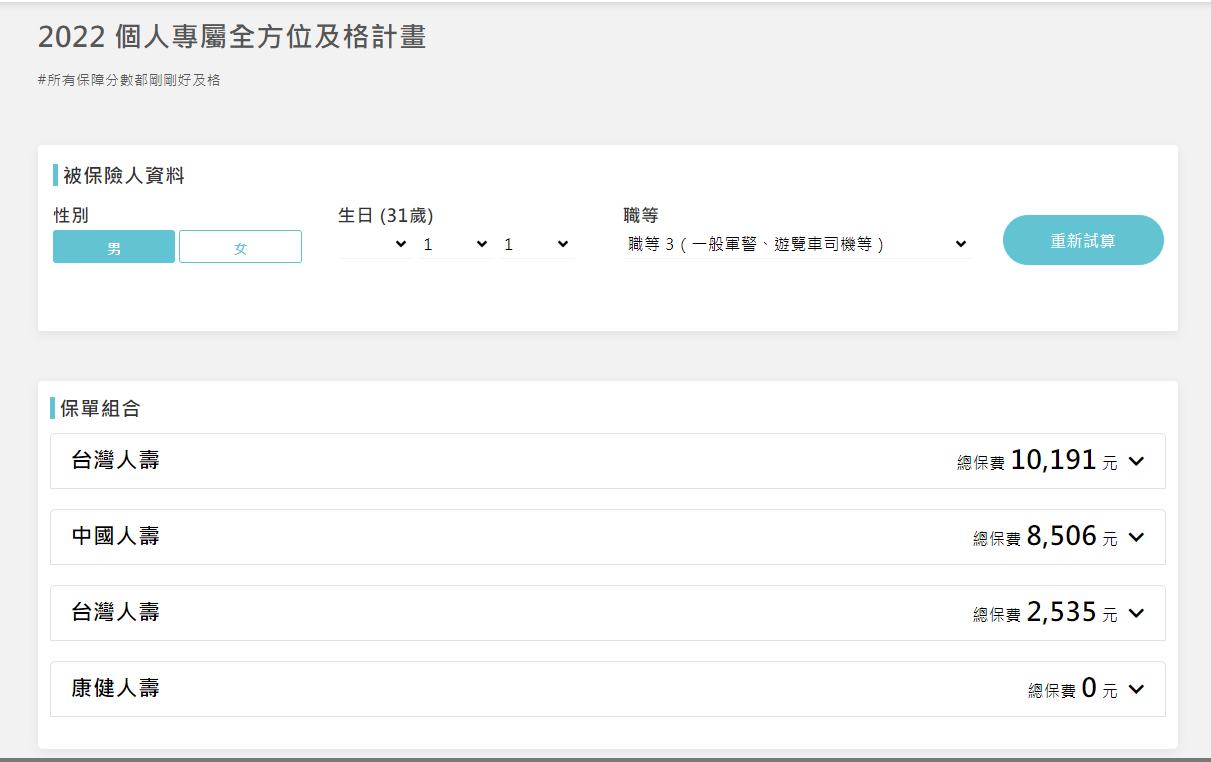Screen dimensions: 1211x762
Task: Select the 女 gender option
Action: [x=240, y=247]
